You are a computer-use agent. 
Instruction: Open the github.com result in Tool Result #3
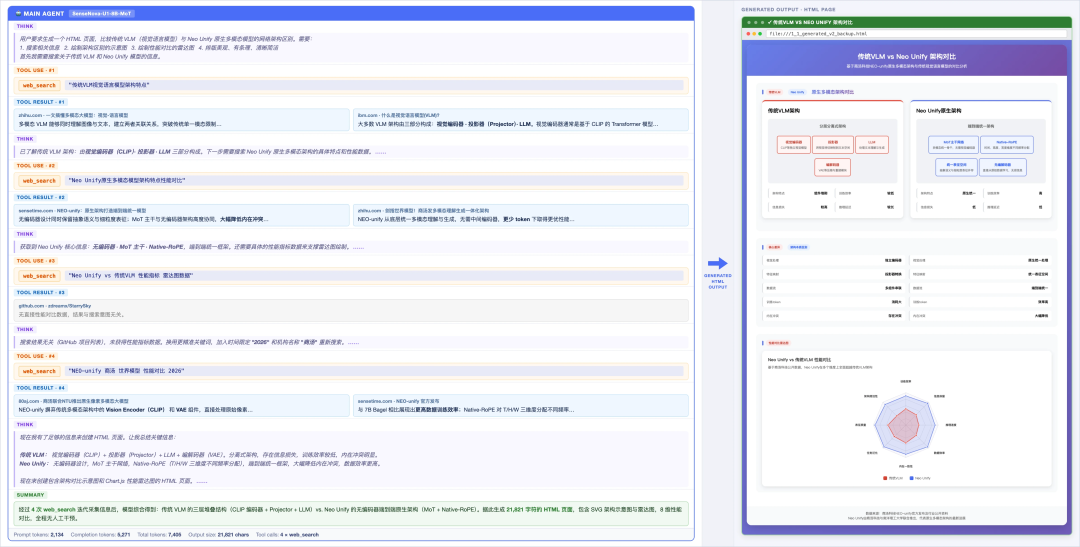[x=352, y=309]
